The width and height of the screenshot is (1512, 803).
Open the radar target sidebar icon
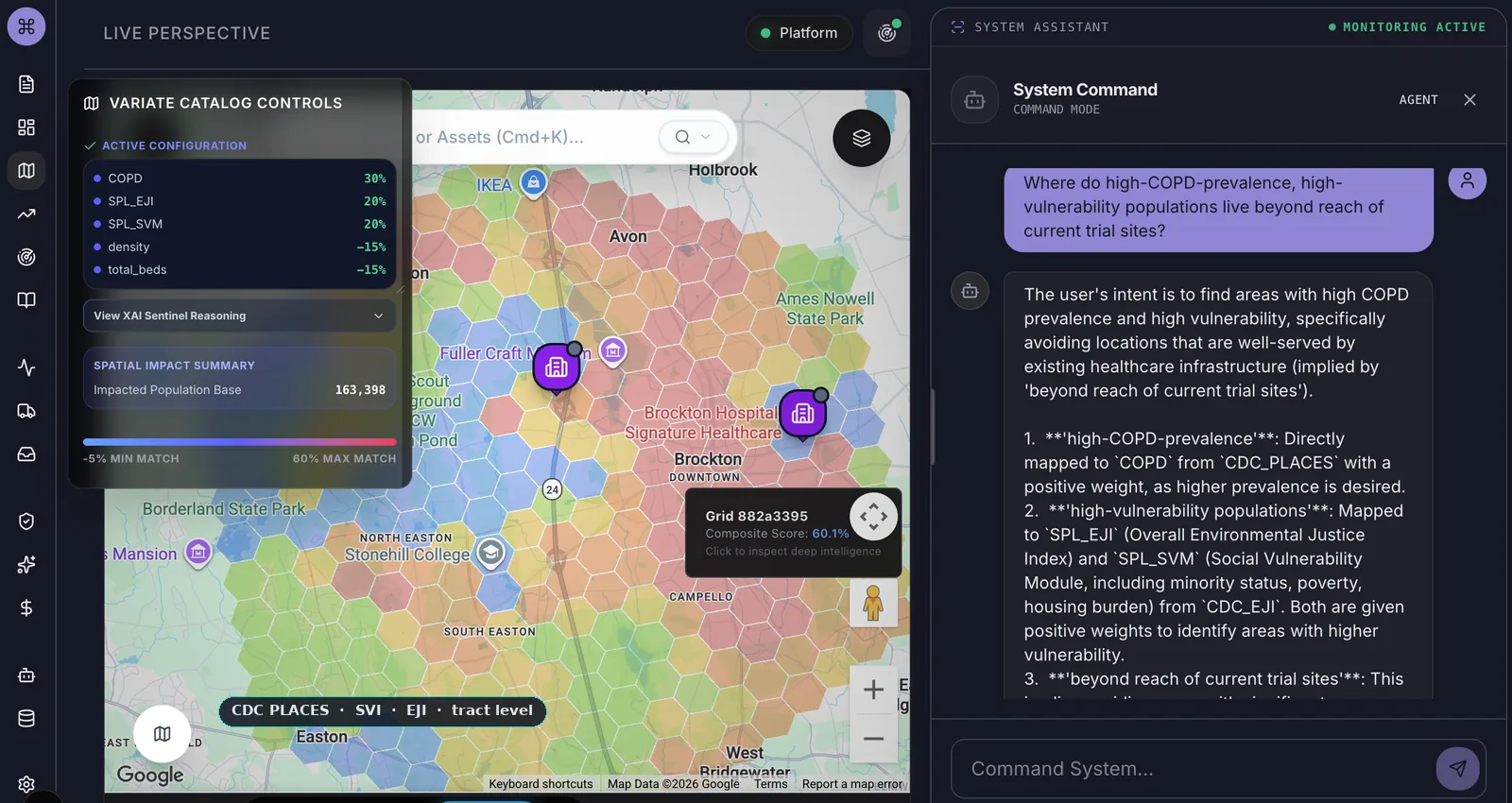click(26, 257)
